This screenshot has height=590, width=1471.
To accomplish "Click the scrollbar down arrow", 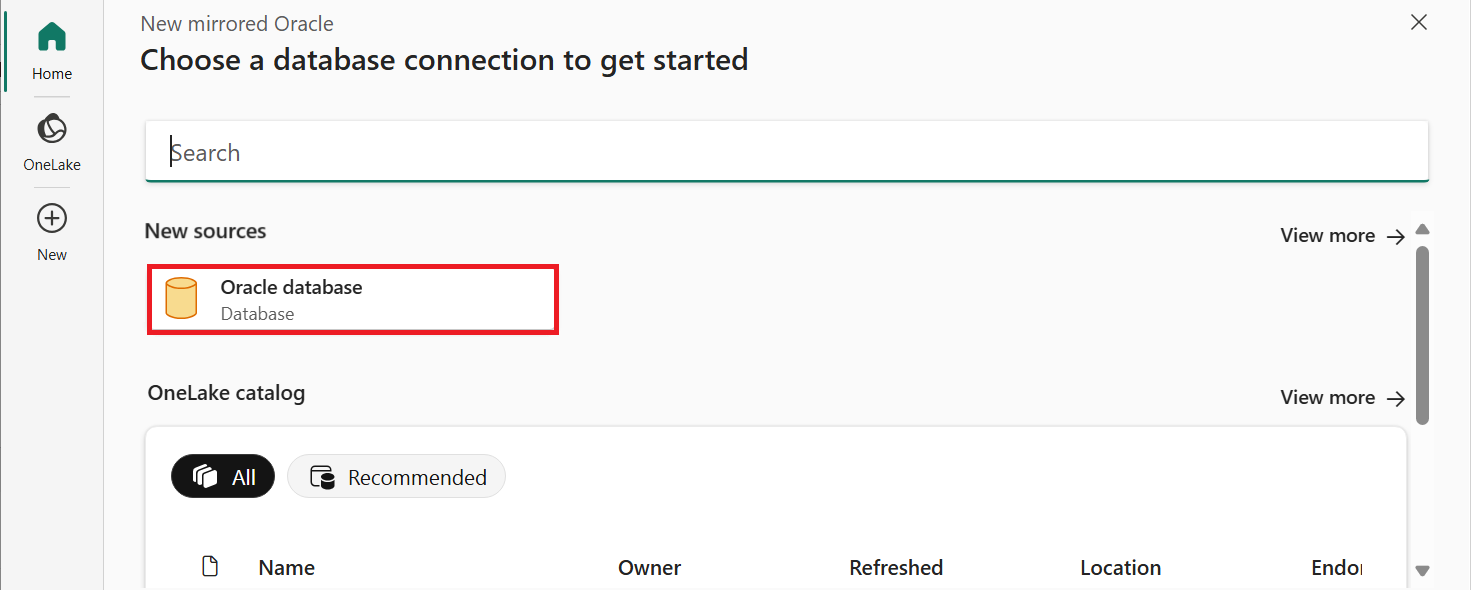I will coord(1422,570).
